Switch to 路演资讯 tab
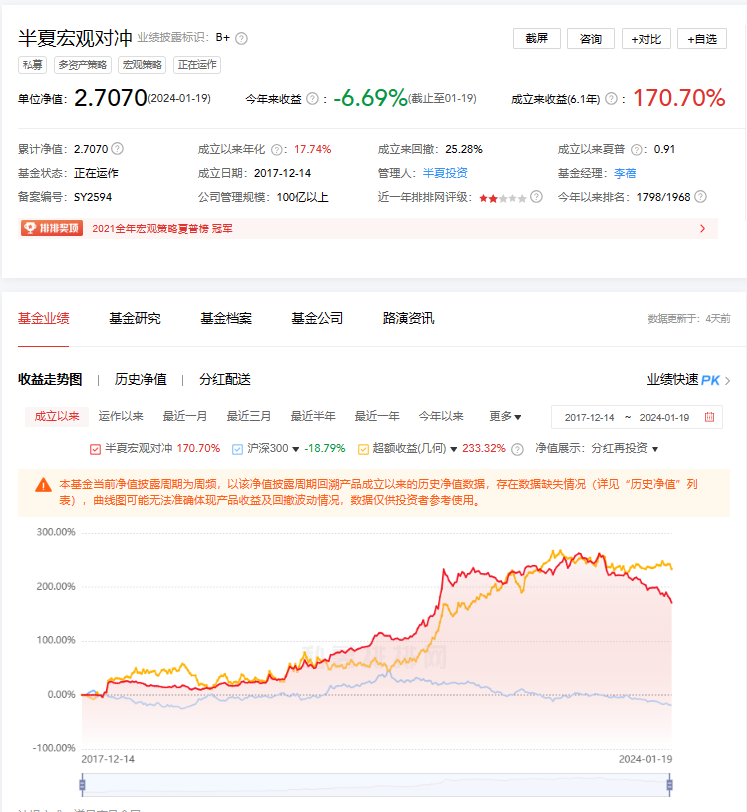 (x=408, y=318)
